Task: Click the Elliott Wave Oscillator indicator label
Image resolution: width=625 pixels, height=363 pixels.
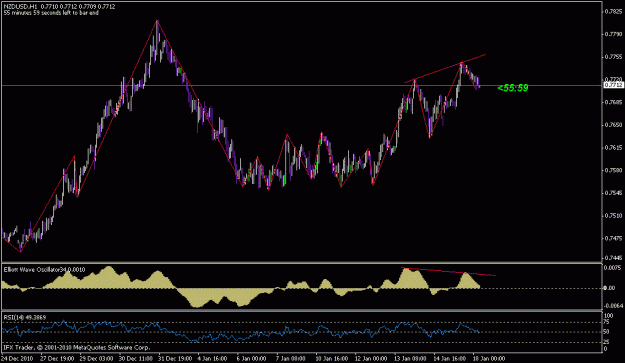Action: click(44, 270)
